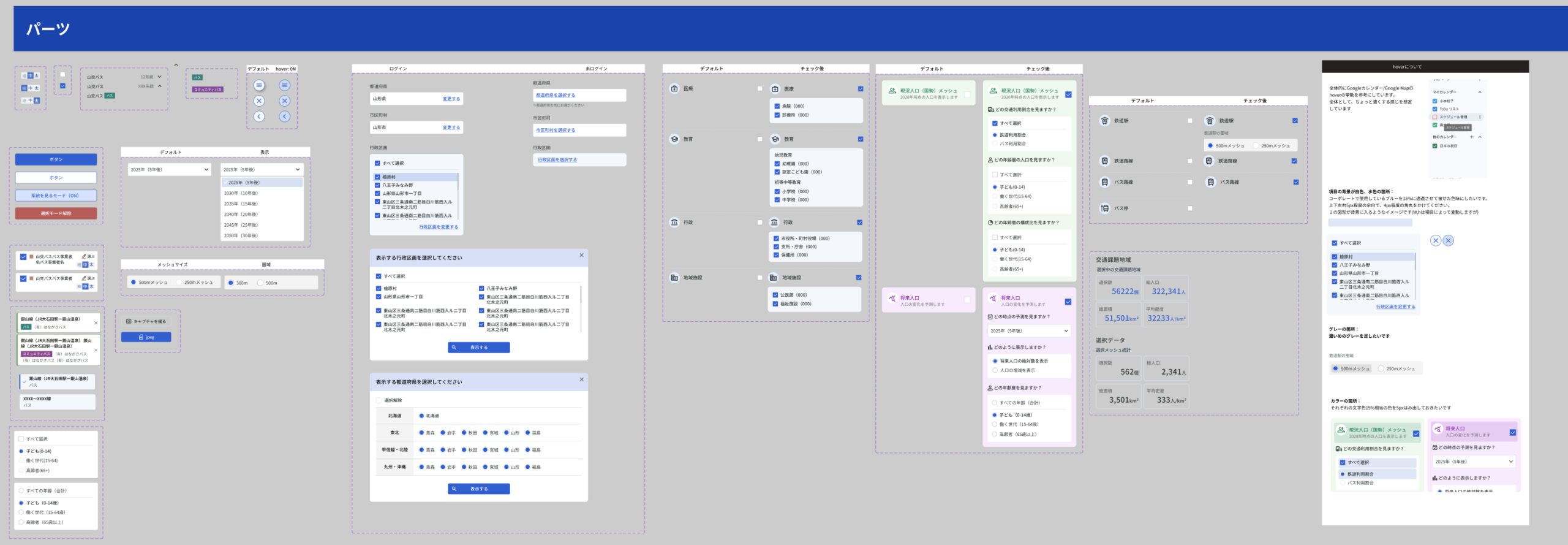Collapse the 山交バス XXX系統 row chevron
This screenshot has height=545, width=1568.
tap(159, 86)
